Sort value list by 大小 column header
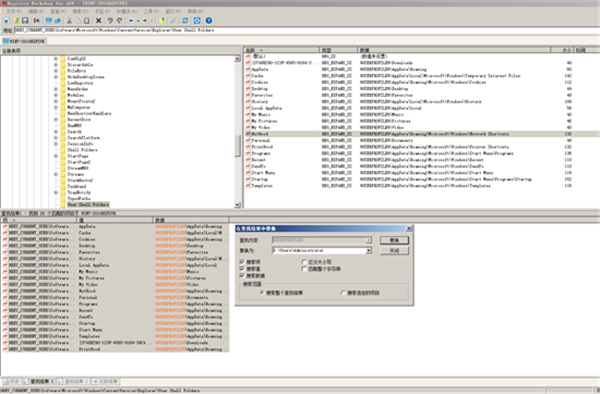600x394 pixels. [x=562, y=50]
